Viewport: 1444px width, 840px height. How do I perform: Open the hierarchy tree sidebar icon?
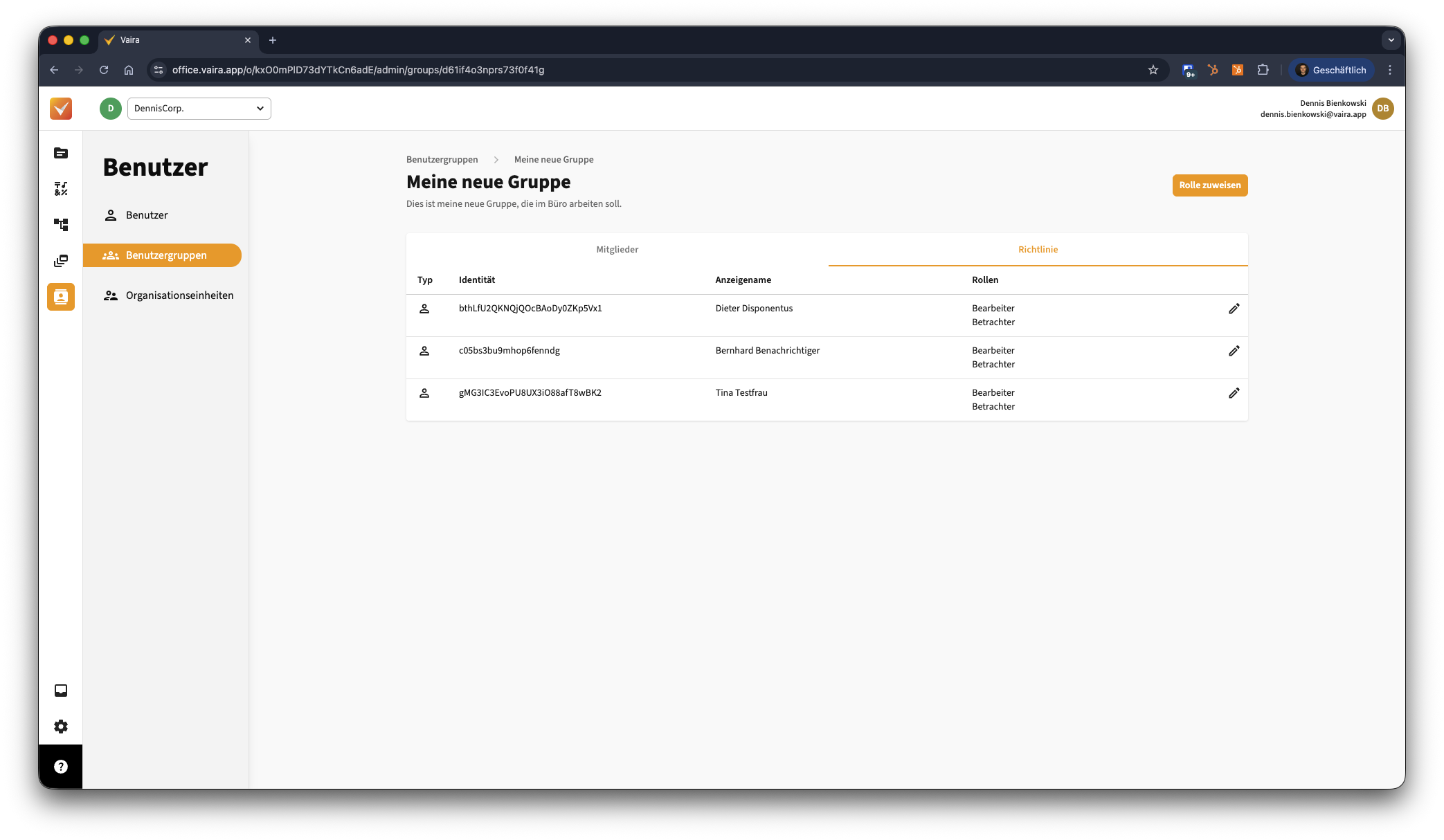tap(61, 225)
